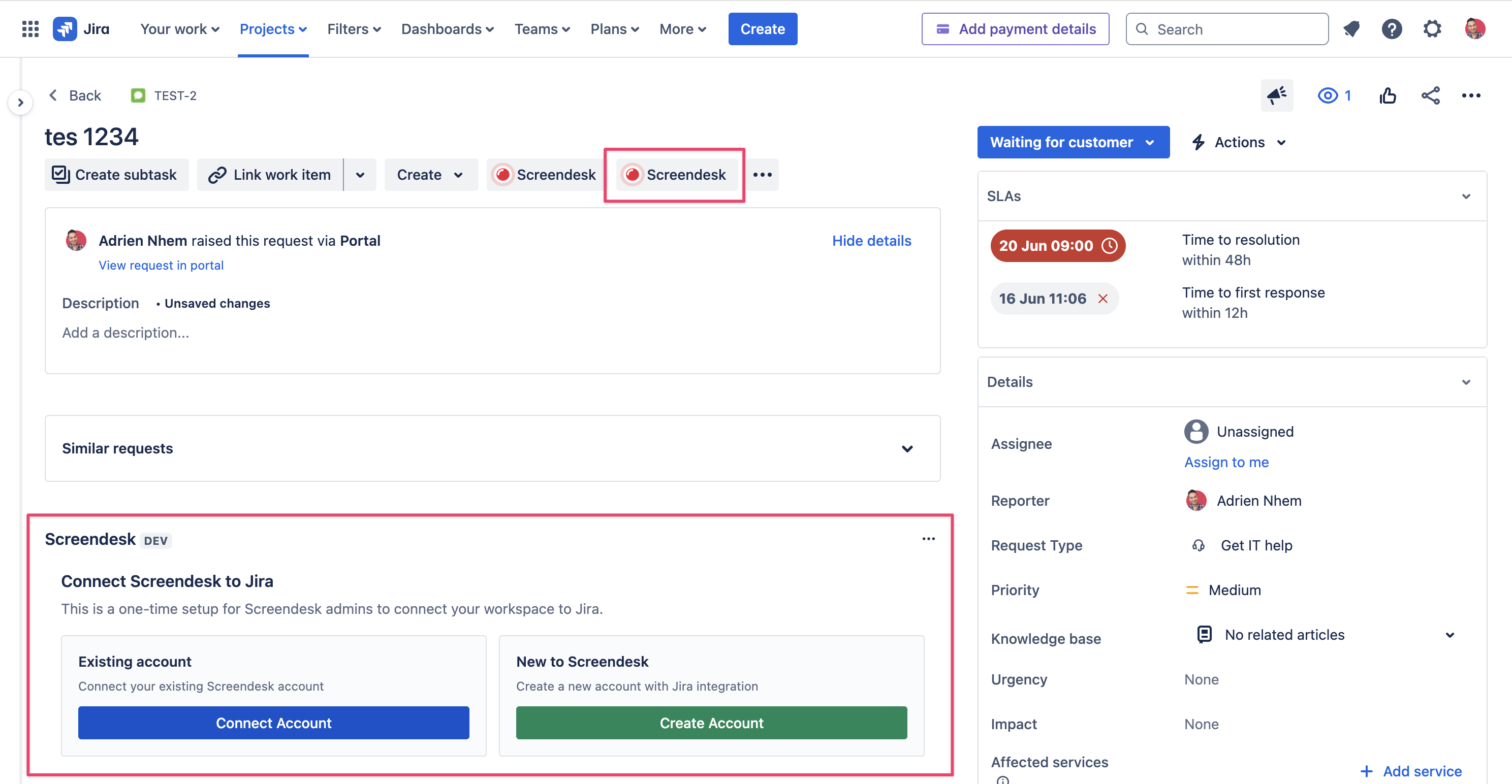Viewport: 1512px width, 784px height.
Task: Open Waiting for customer status dropdown
Action: [x=1073, y=142]
